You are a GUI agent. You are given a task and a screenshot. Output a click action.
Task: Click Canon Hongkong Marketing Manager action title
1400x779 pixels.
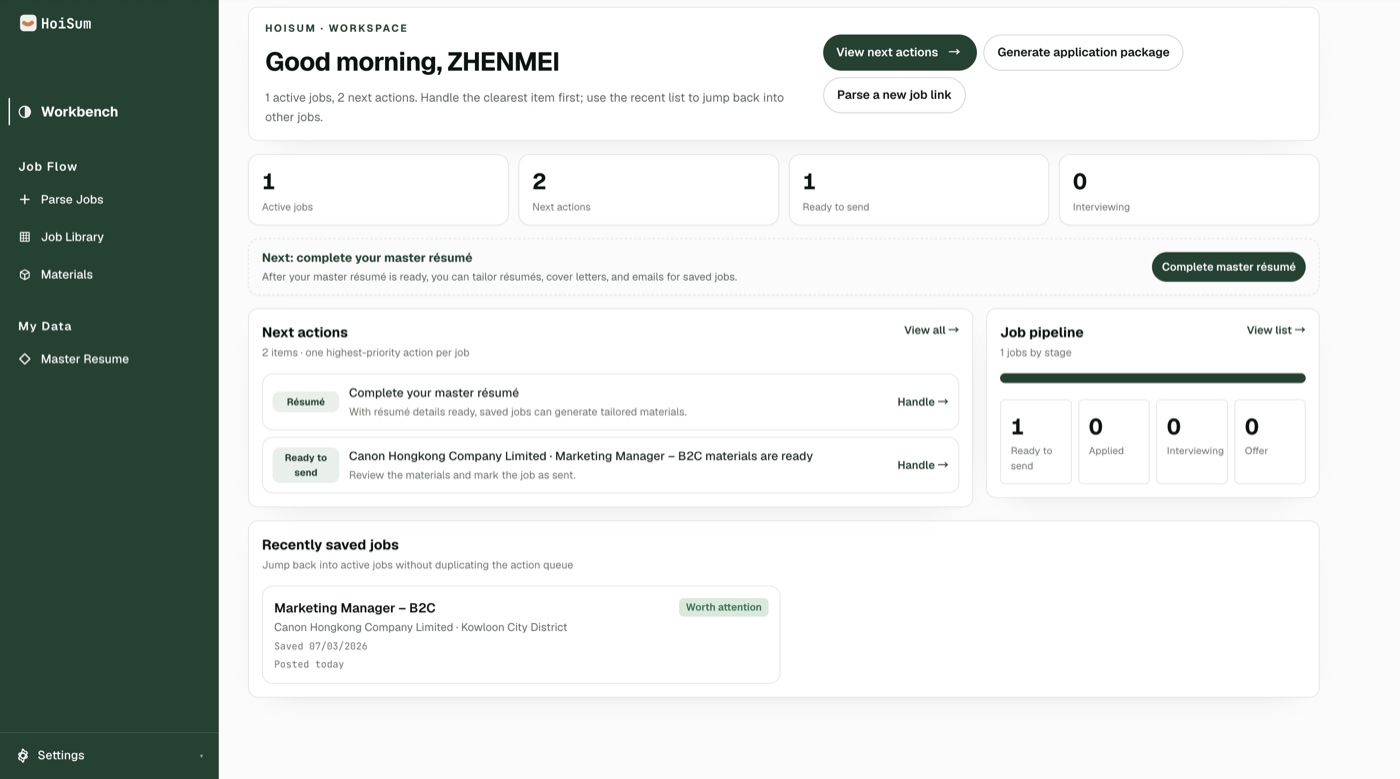pos(581,456)
